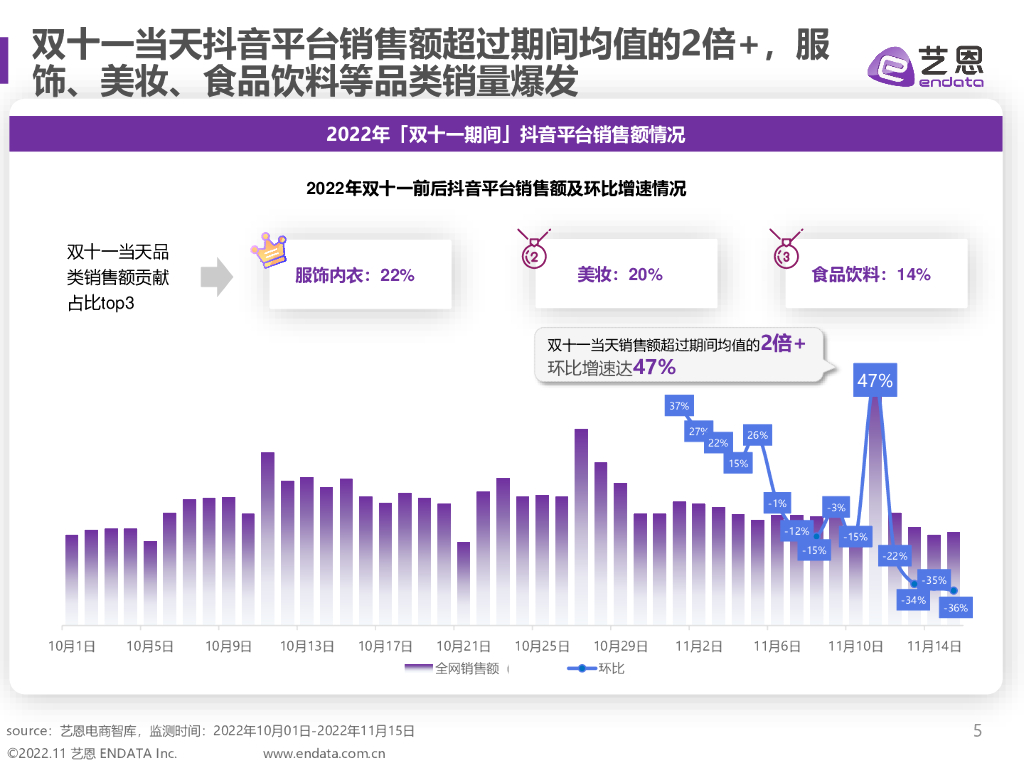Click the 10月17日 axis label
Viewport: 1024px width, 768px height.
coord(385,646)
